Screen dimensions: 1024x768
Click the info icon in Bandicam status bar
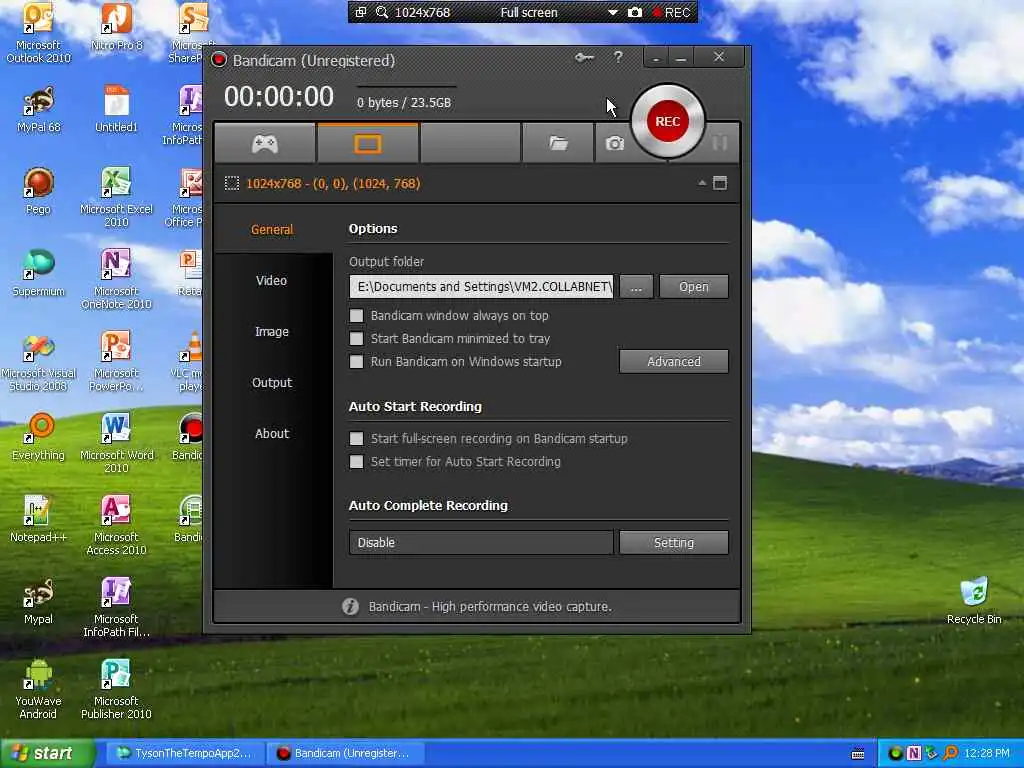pyautogui.click(x=351, y=607)
